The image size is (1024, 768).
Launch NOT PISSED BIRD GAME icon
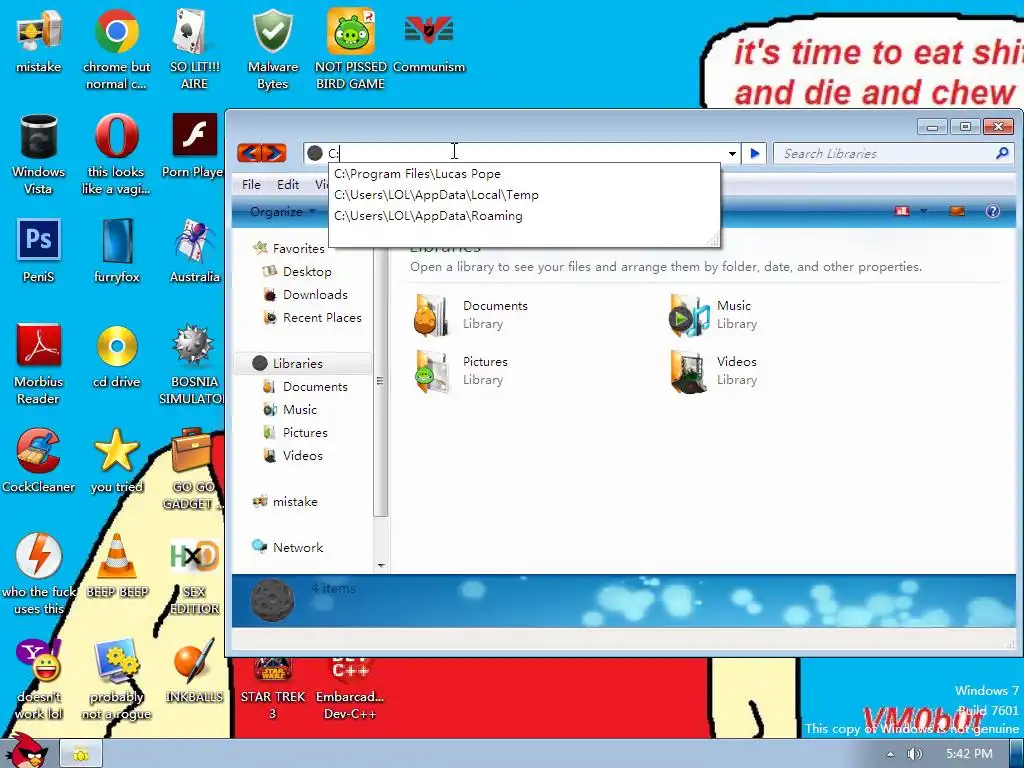(351, 50)
